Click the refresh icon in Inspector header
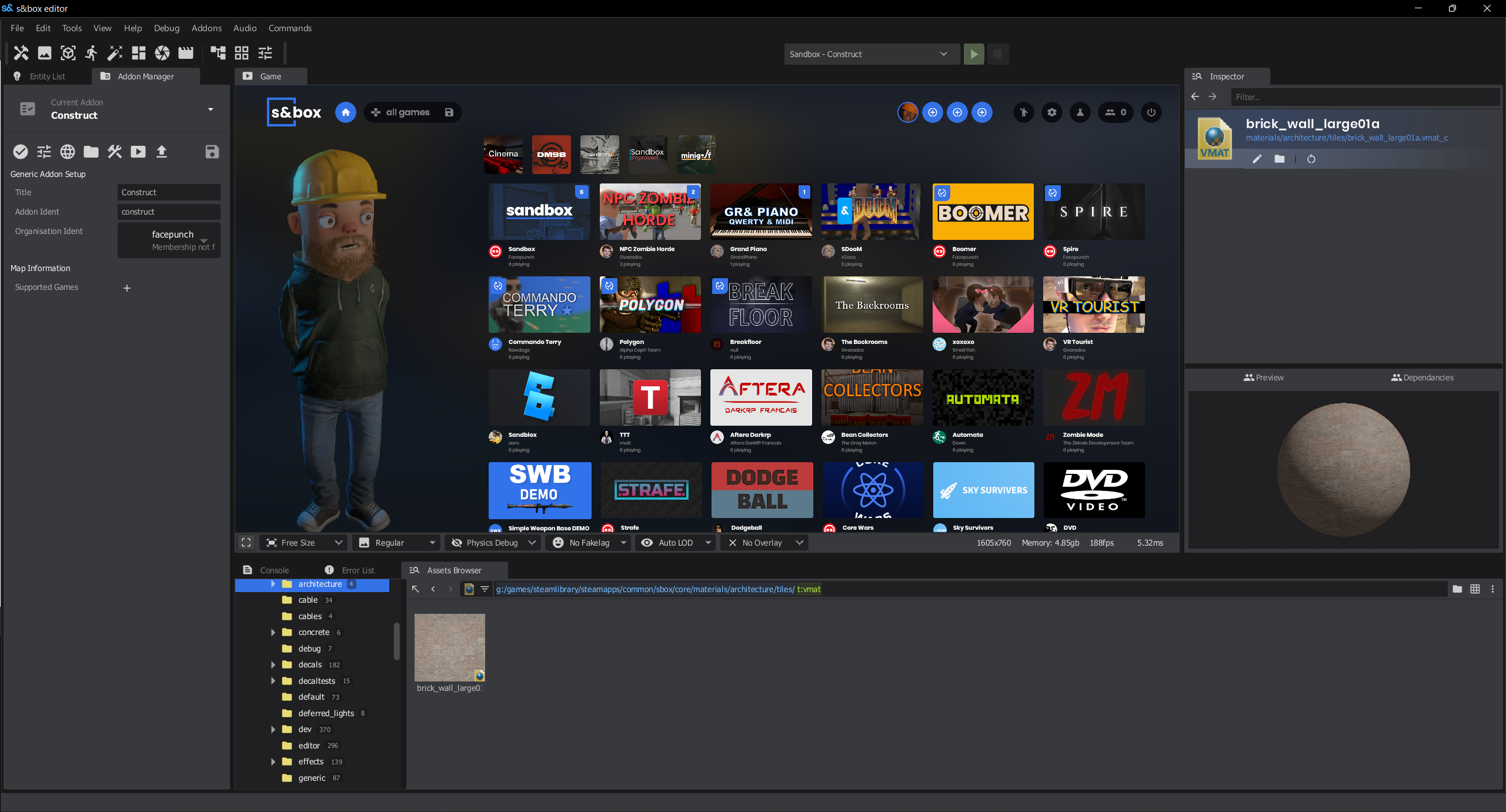 coord(1311,159)
